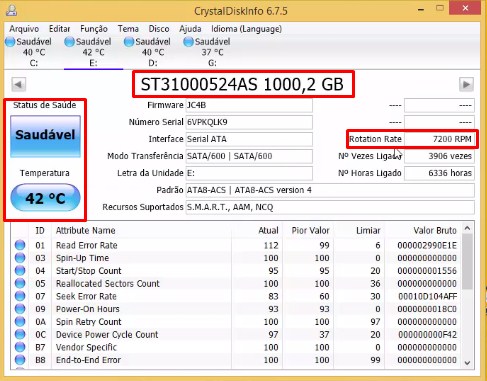This screenshot has width=487, height=381.
Task: Click the Recursos Suportados field
Action: click(330, 207)
